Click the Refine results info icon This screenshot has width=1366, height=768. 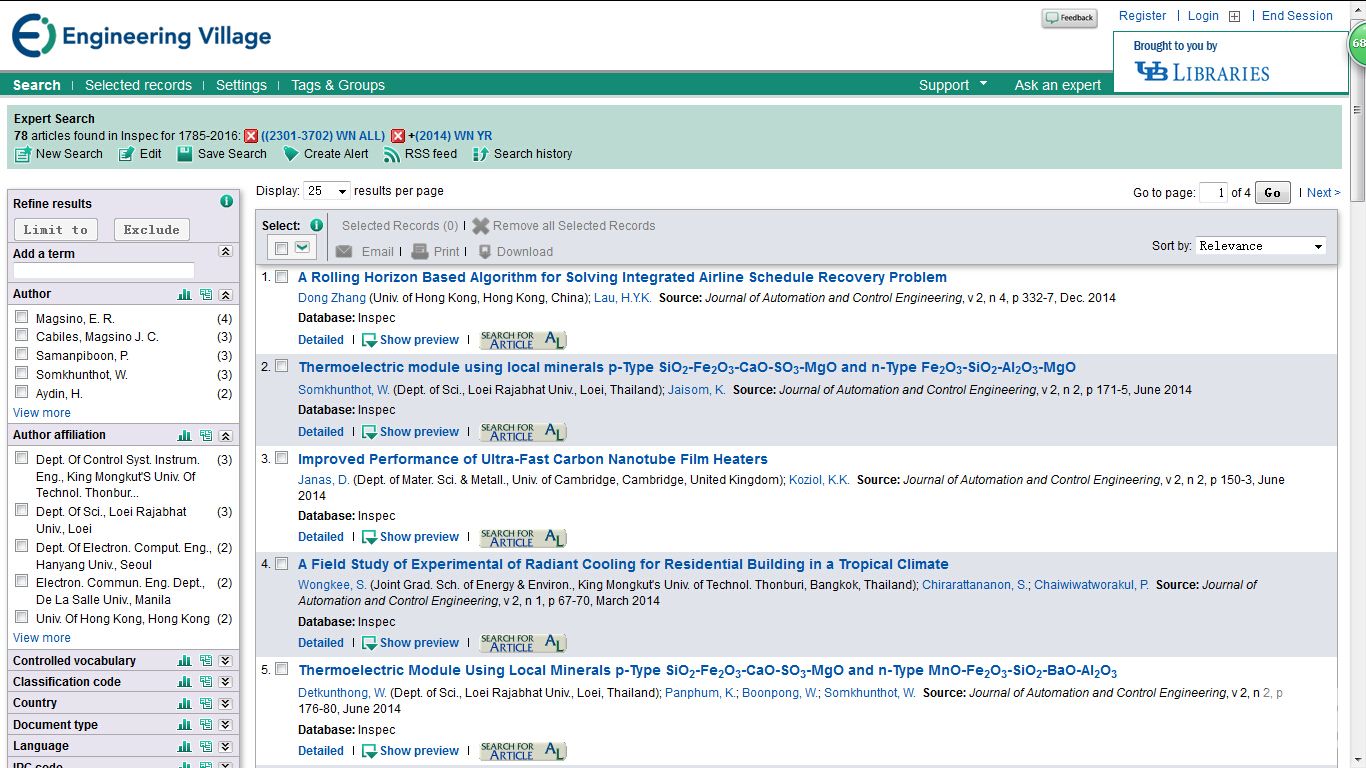click(x=226, y=201)
